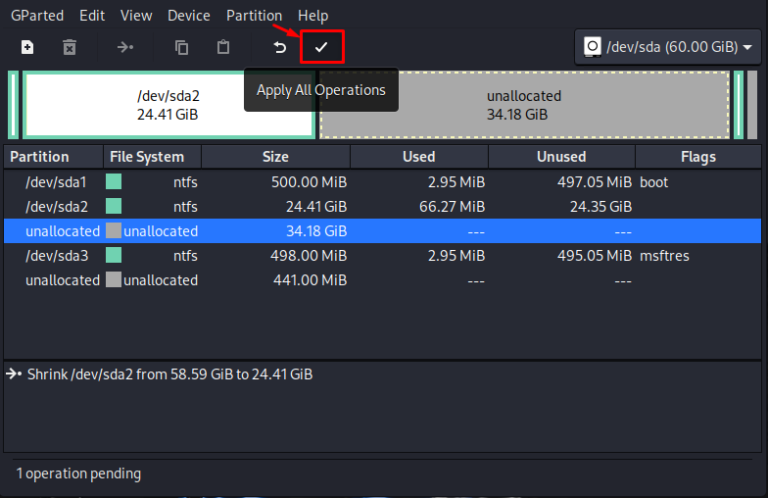The image size is (768, 498).
Task: Click the New partition toolbar icon
Action: click(27, 47)
